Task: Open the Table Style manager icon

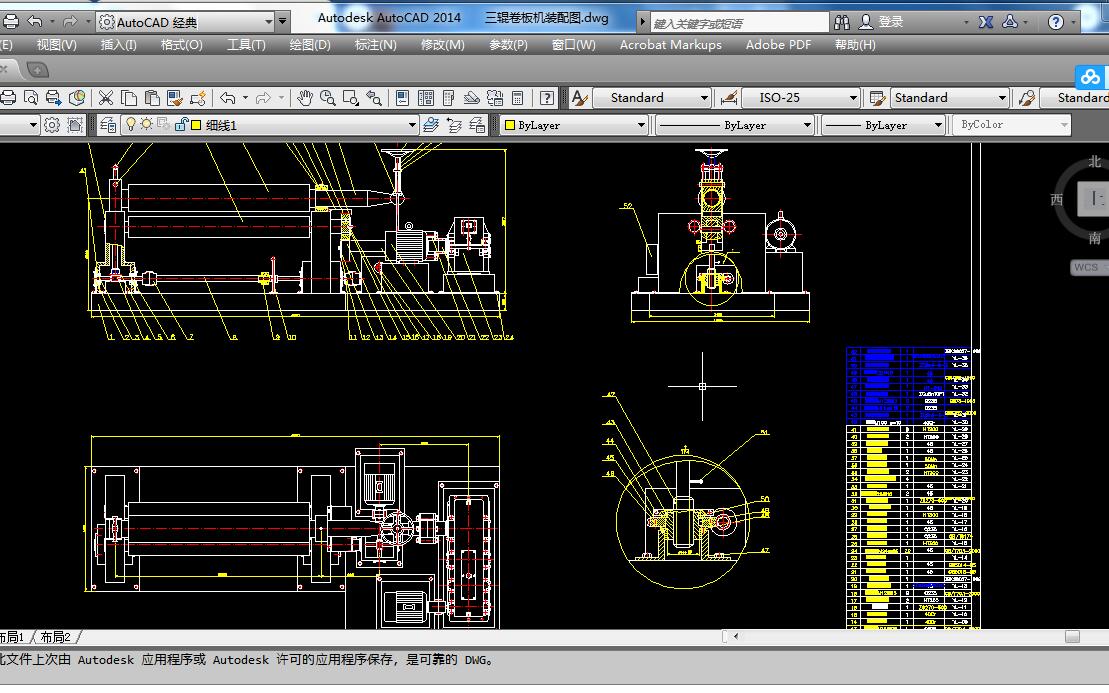Action: click(878, 98)
